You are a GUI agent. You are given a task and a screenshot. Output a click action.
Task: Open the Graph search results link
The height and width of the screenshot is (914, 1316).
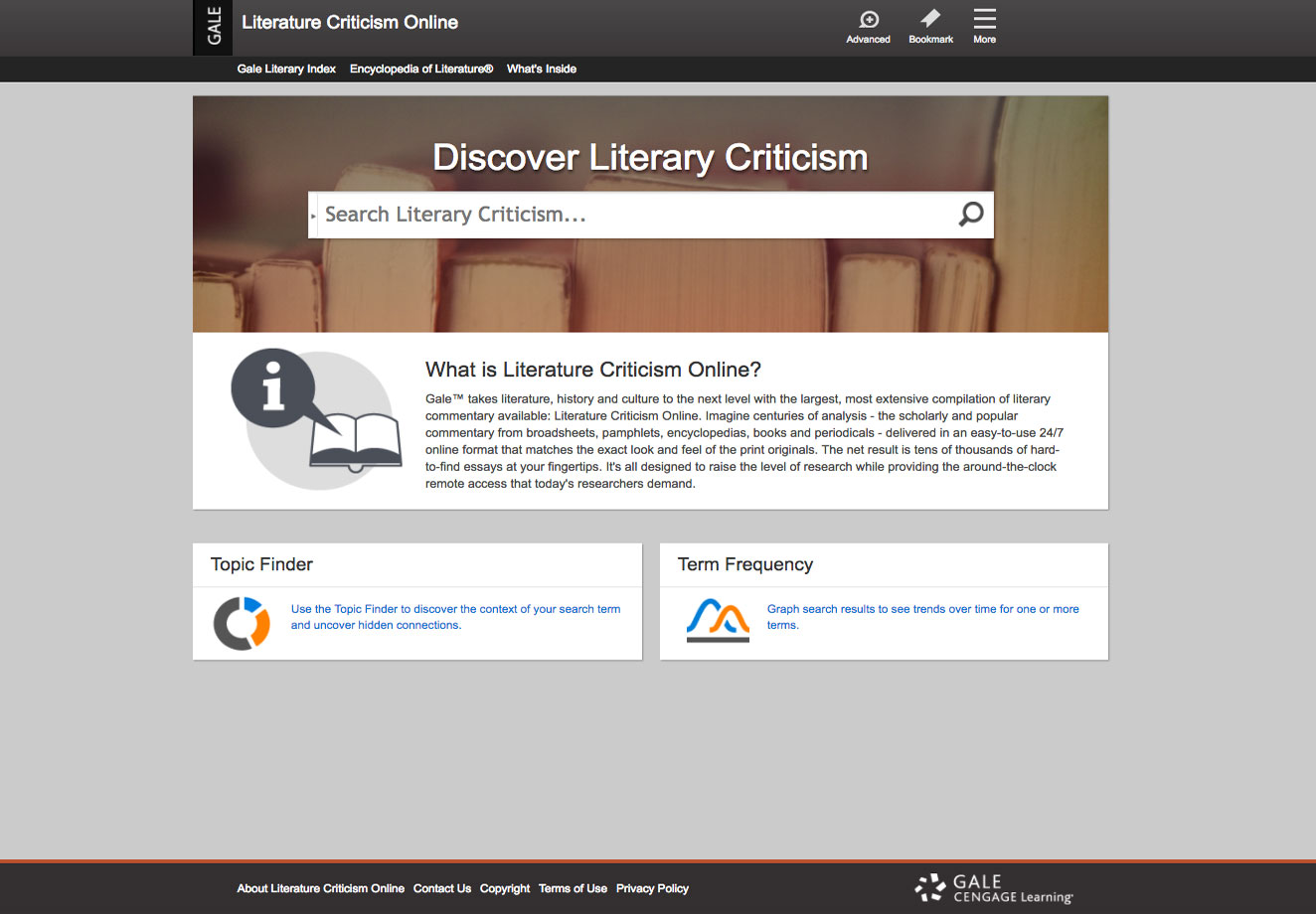922,617
